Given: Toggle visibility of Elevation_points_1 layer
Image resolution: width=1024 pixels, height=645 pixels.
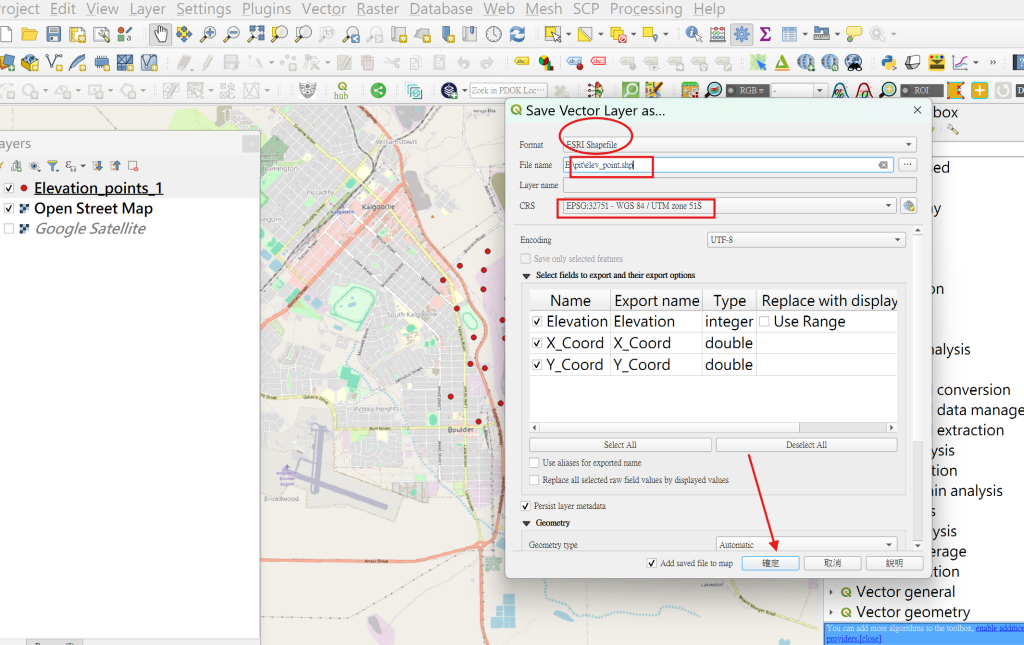Looking at the screenshot, I should tap(9, 188).
